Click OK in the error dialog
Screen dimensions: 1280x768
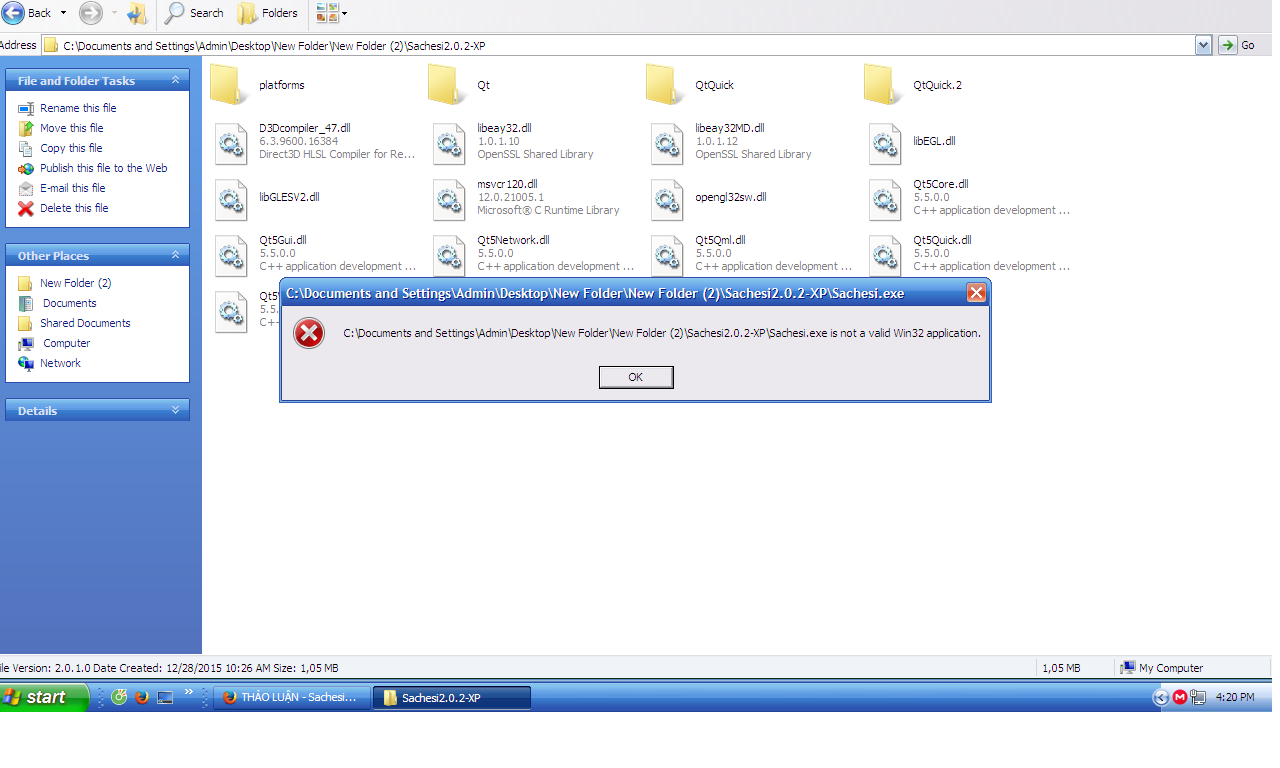(x=636, y=377)
